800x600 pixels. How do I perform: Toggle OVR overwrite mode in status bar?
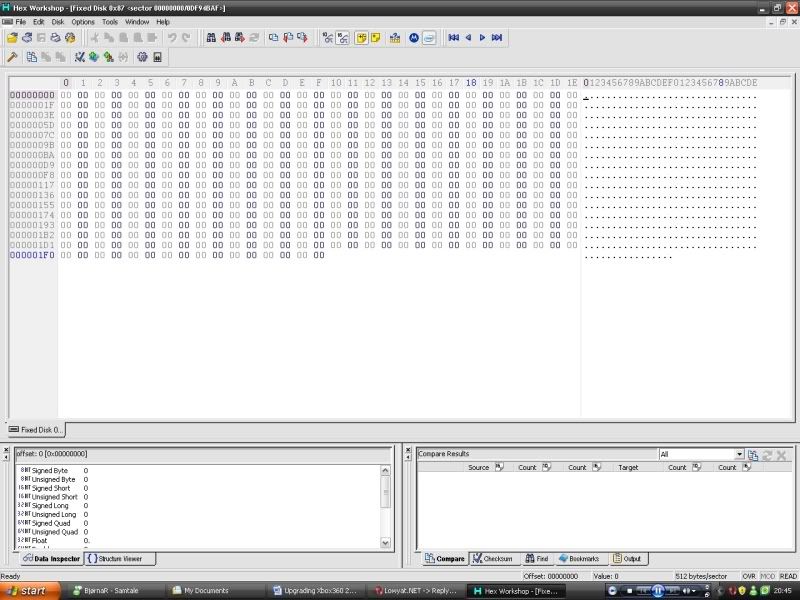749,576
